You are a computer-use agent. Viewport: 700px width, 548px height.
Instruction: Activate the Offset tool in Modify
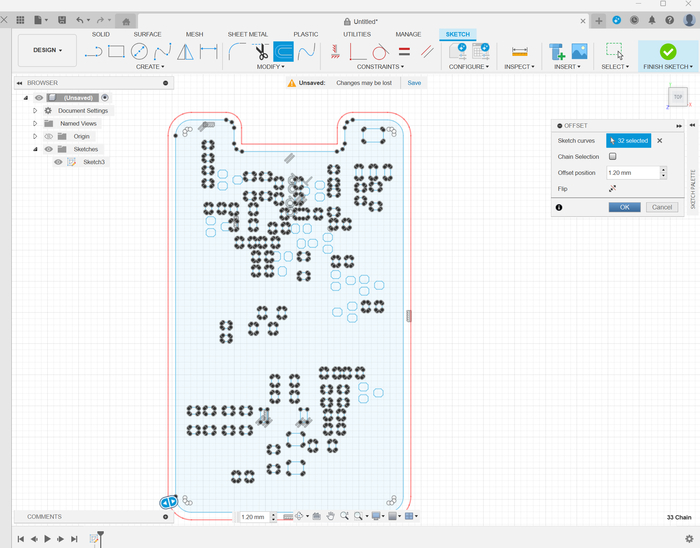click(x=284, y=52)
